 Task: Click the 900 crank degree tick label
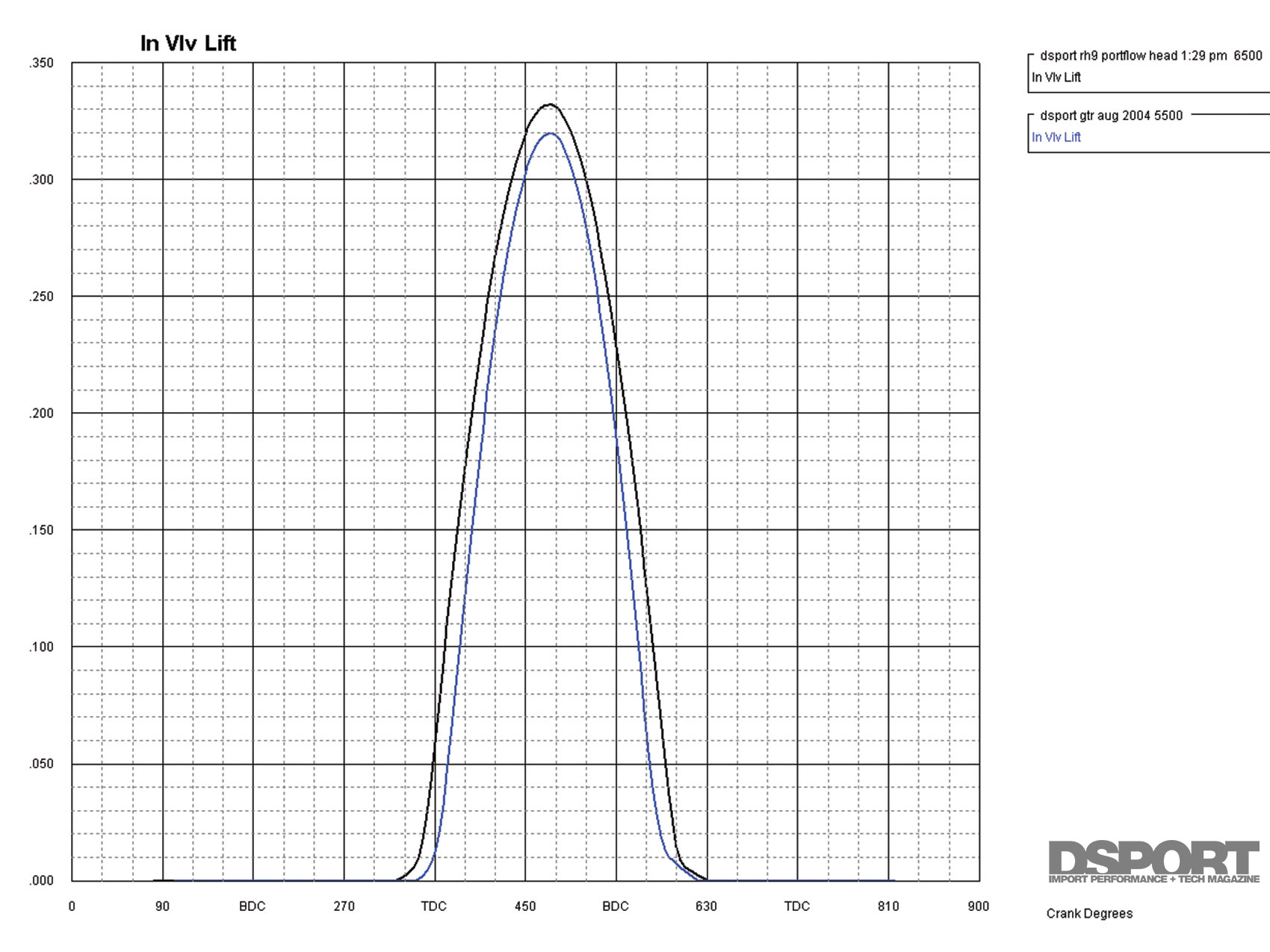click(978, 906)
